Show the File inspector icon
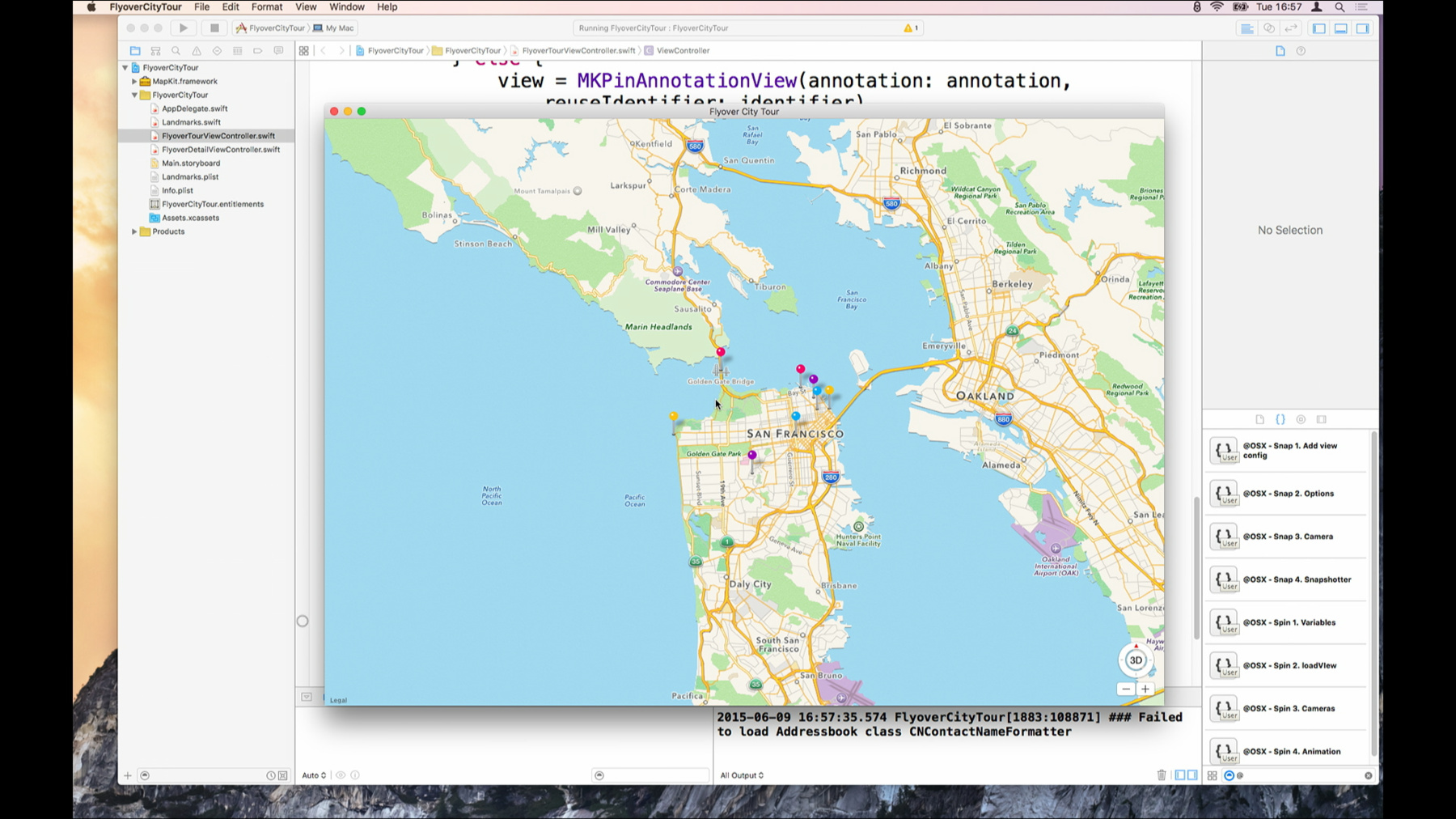1456x819 pixels. point(1280,51)
